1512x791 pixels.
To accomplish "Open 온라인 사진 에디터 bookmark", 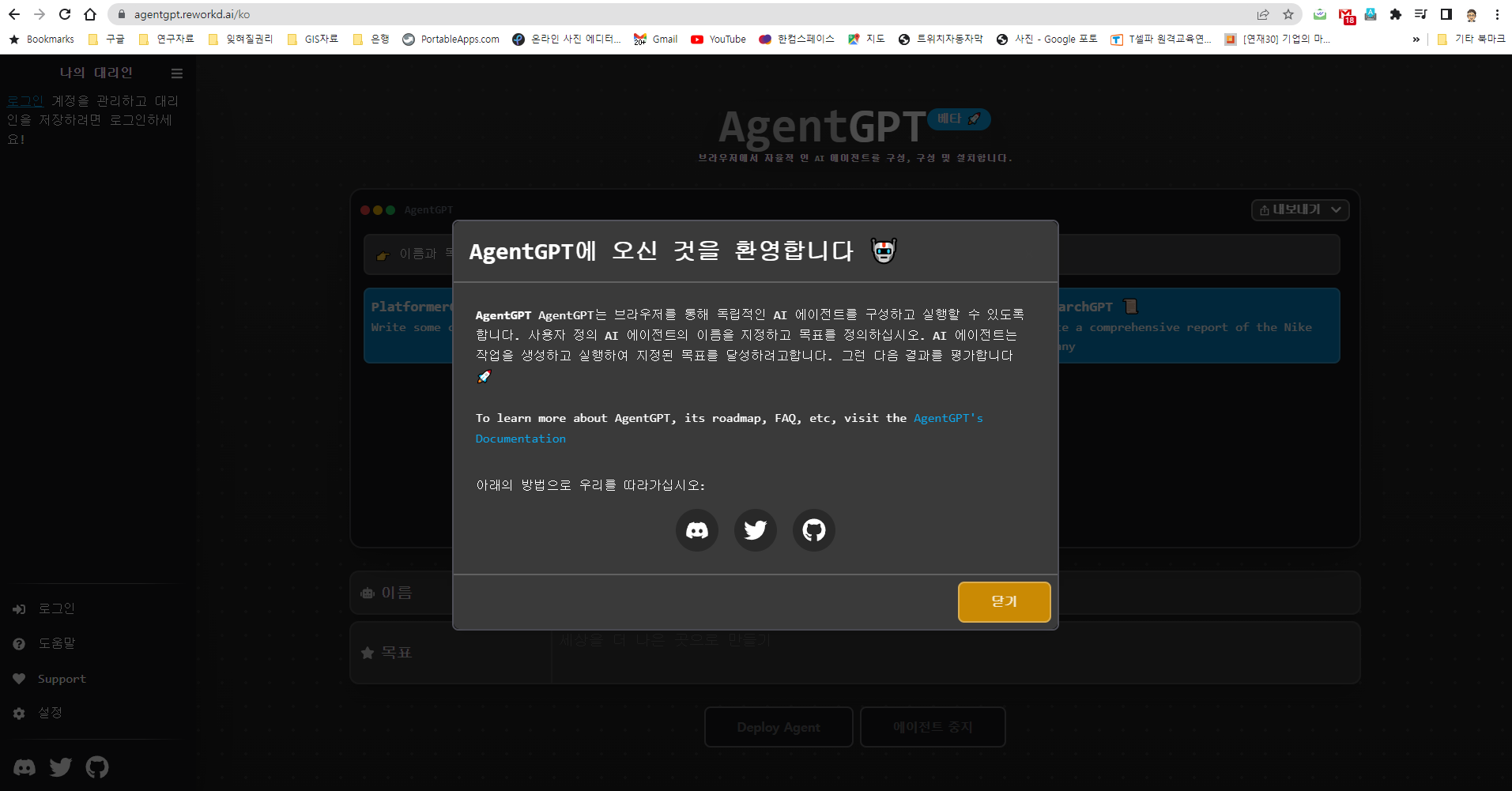I will (x=567, y=40).
